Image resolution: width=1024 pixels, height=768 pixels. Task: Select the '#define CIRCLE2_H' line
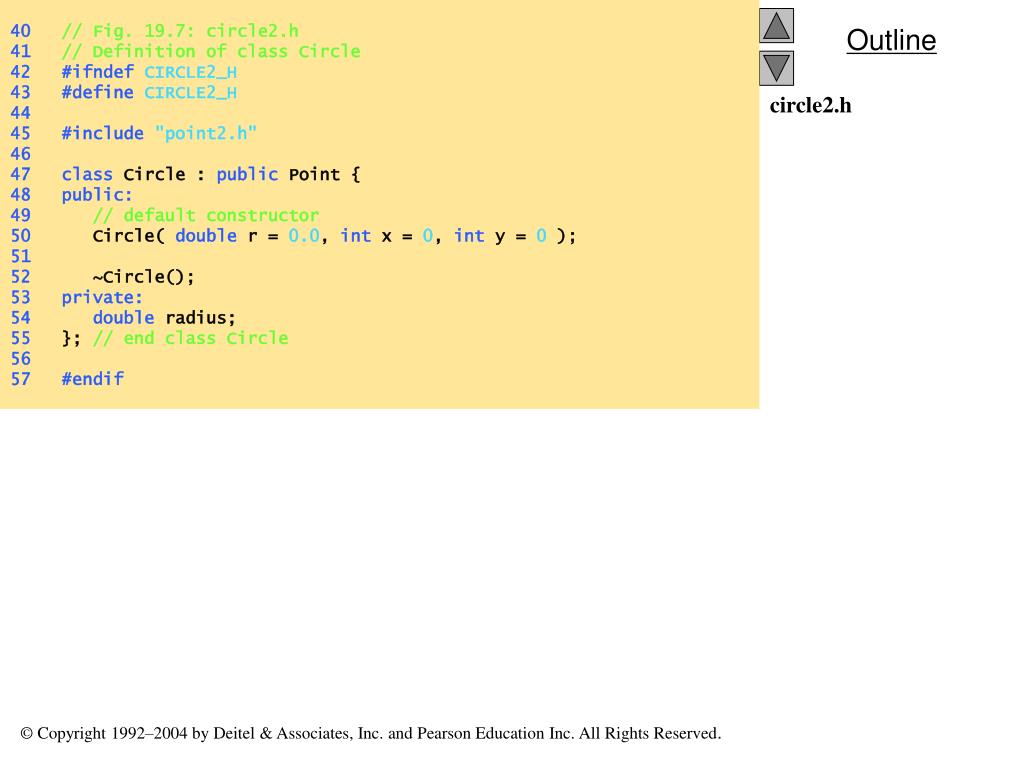click(149, 93)
